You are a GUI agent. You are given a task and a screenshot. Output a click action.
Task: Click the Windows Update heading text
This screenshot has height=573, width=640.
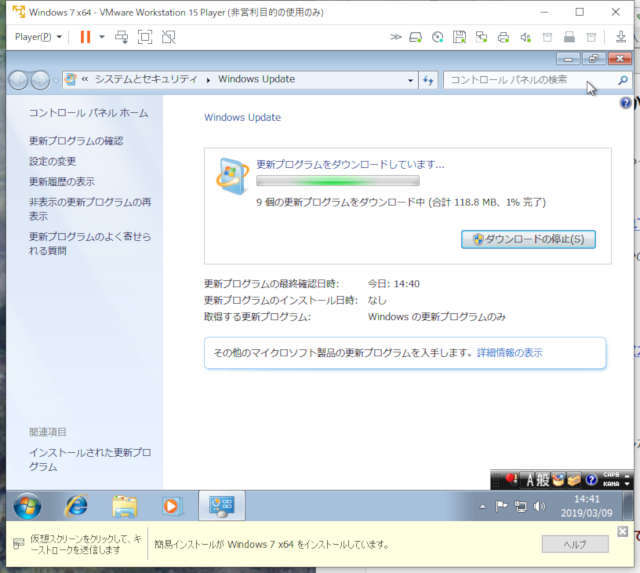coord(242,118)
